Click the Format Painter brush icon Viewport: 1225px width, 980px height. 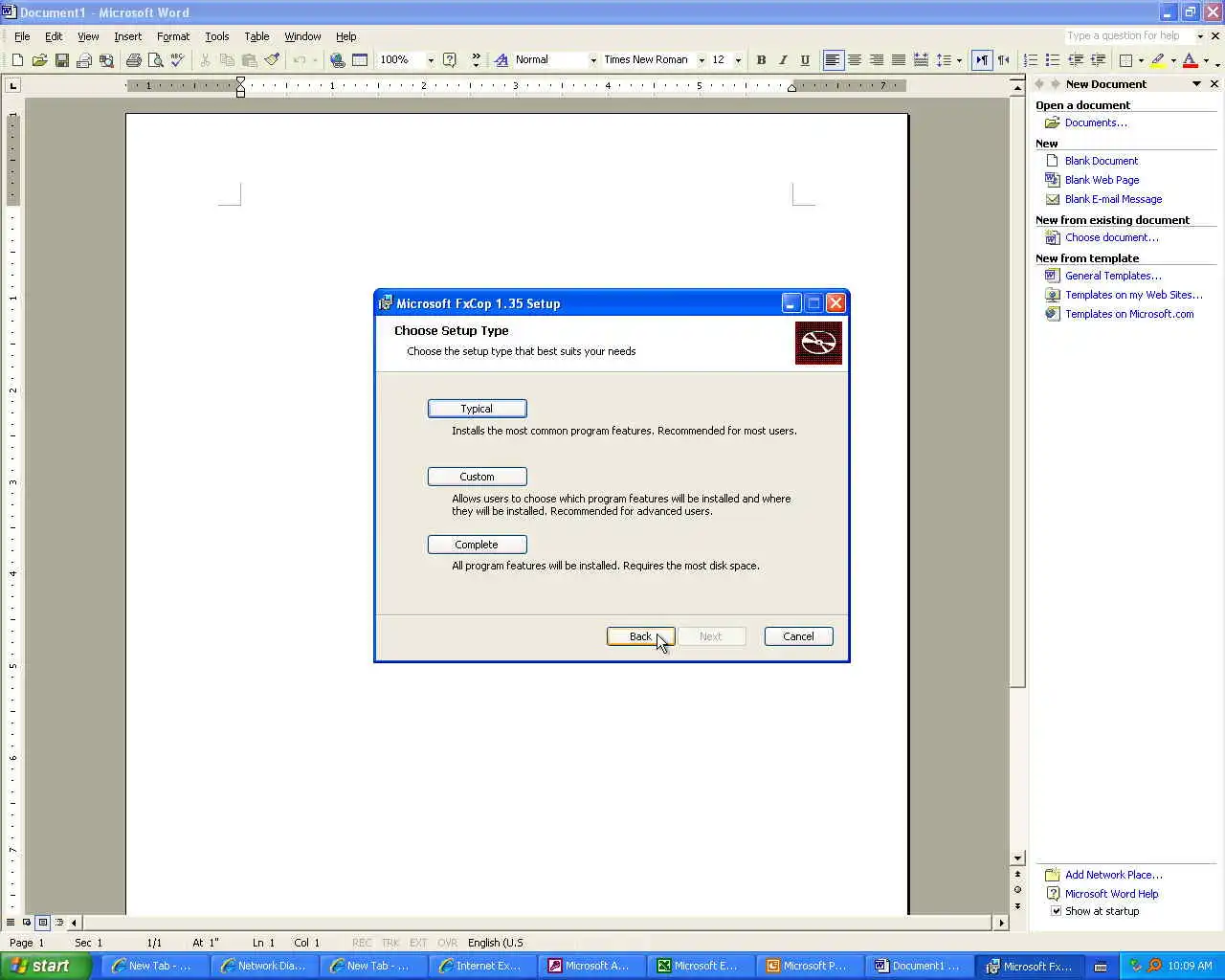pos(272,60)
